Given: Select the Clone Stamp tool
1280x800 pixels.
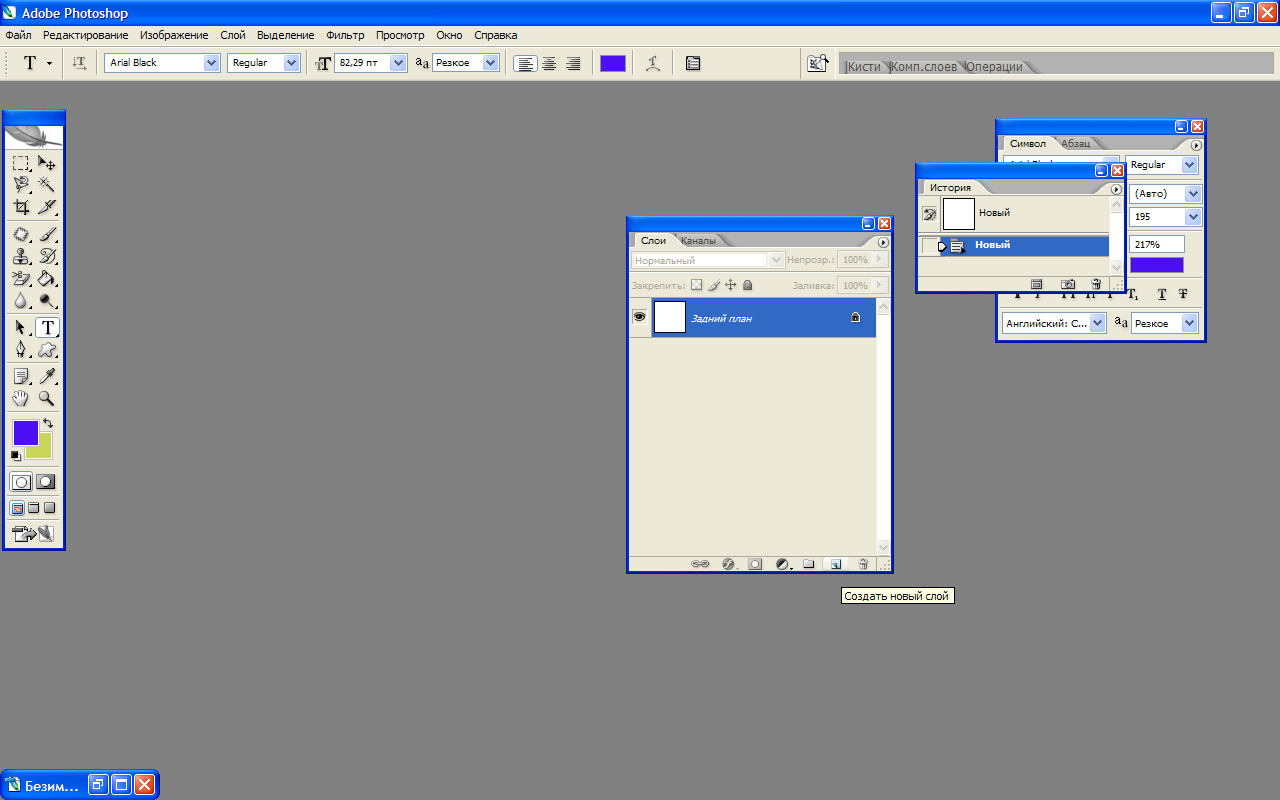Looking at the screenshot, I should [21, 256].
